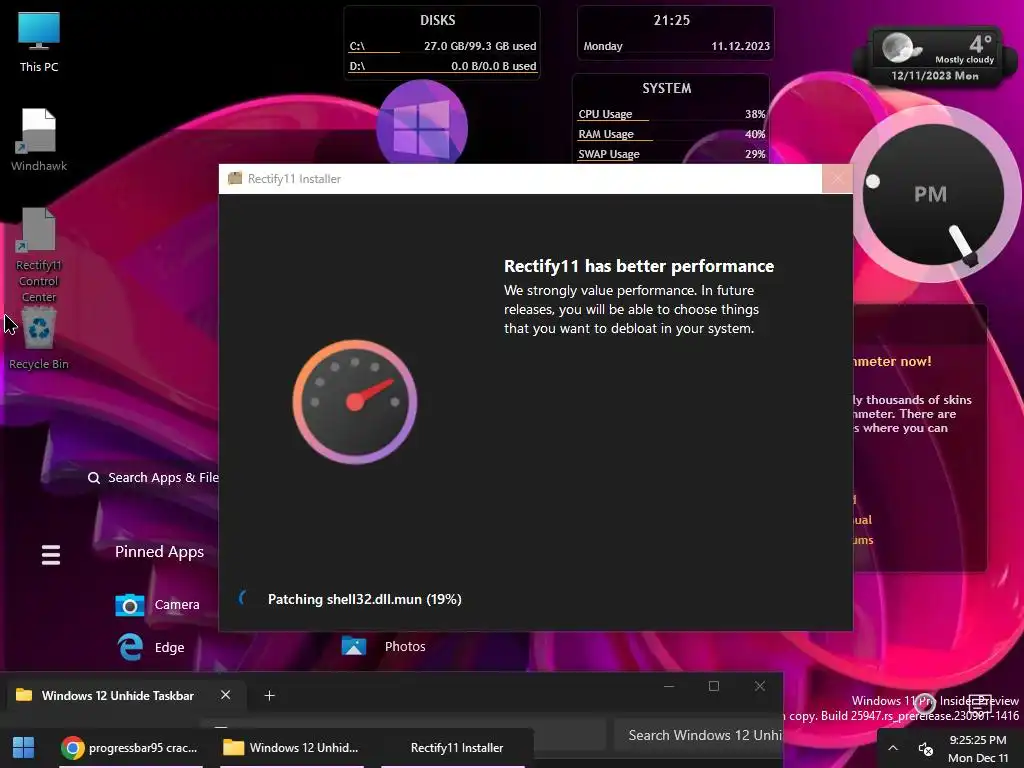1024x768 pixels.
Task: Open the This PC desktop icon
Action: coord(39,42)
